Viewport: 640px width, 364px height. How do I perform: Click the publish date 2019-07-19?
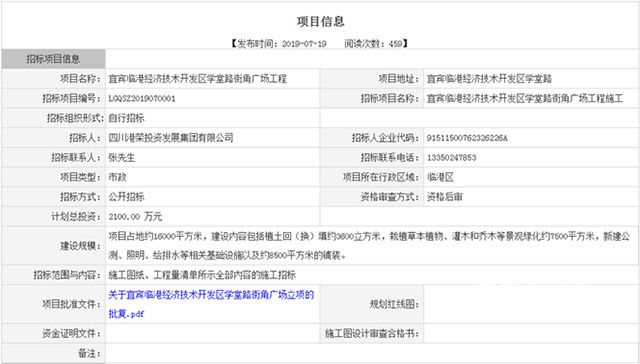click(304, 44)
